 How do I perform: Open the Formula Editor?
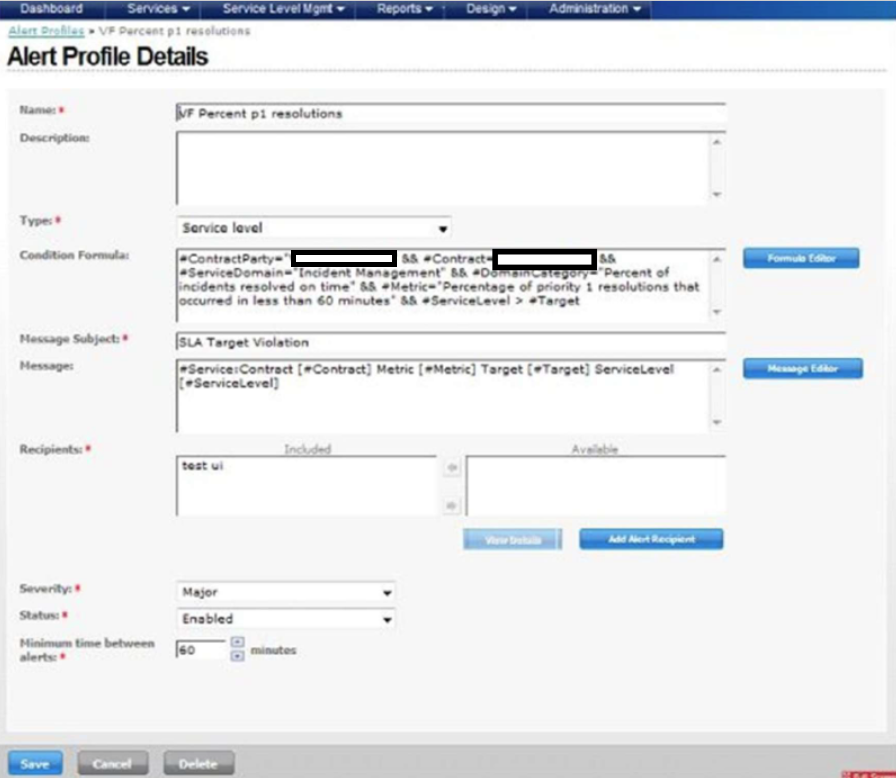click(x=801, y=258)
